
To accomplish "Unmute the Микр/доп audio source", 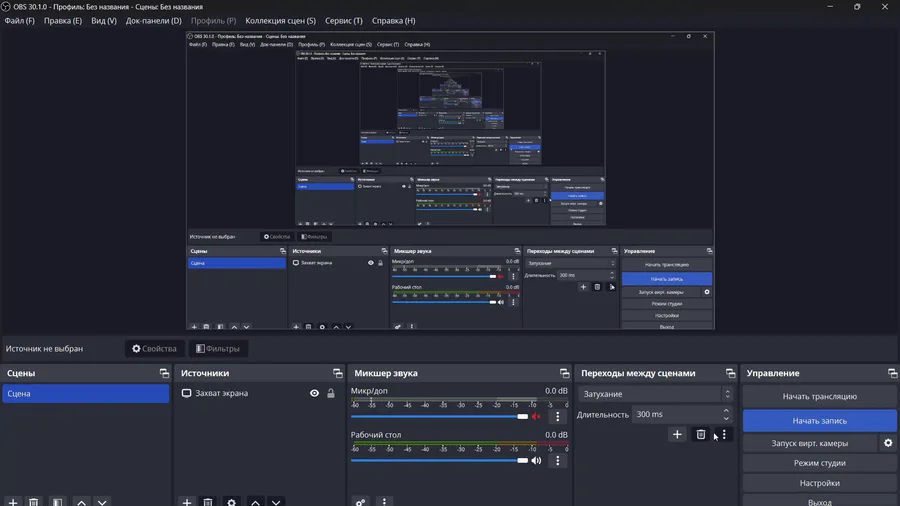I will tap(536, 417).
